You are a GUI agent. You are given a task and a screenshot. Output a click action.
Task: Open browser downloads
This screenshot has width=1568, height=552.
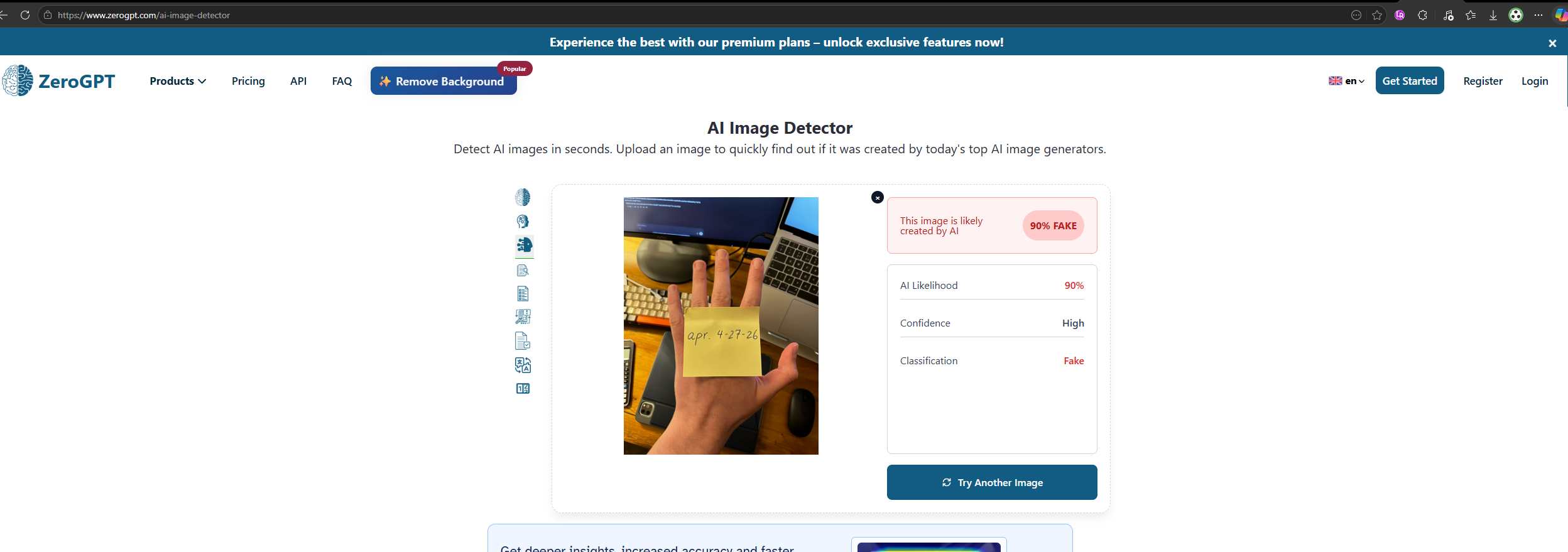[x=1493, y=15]
